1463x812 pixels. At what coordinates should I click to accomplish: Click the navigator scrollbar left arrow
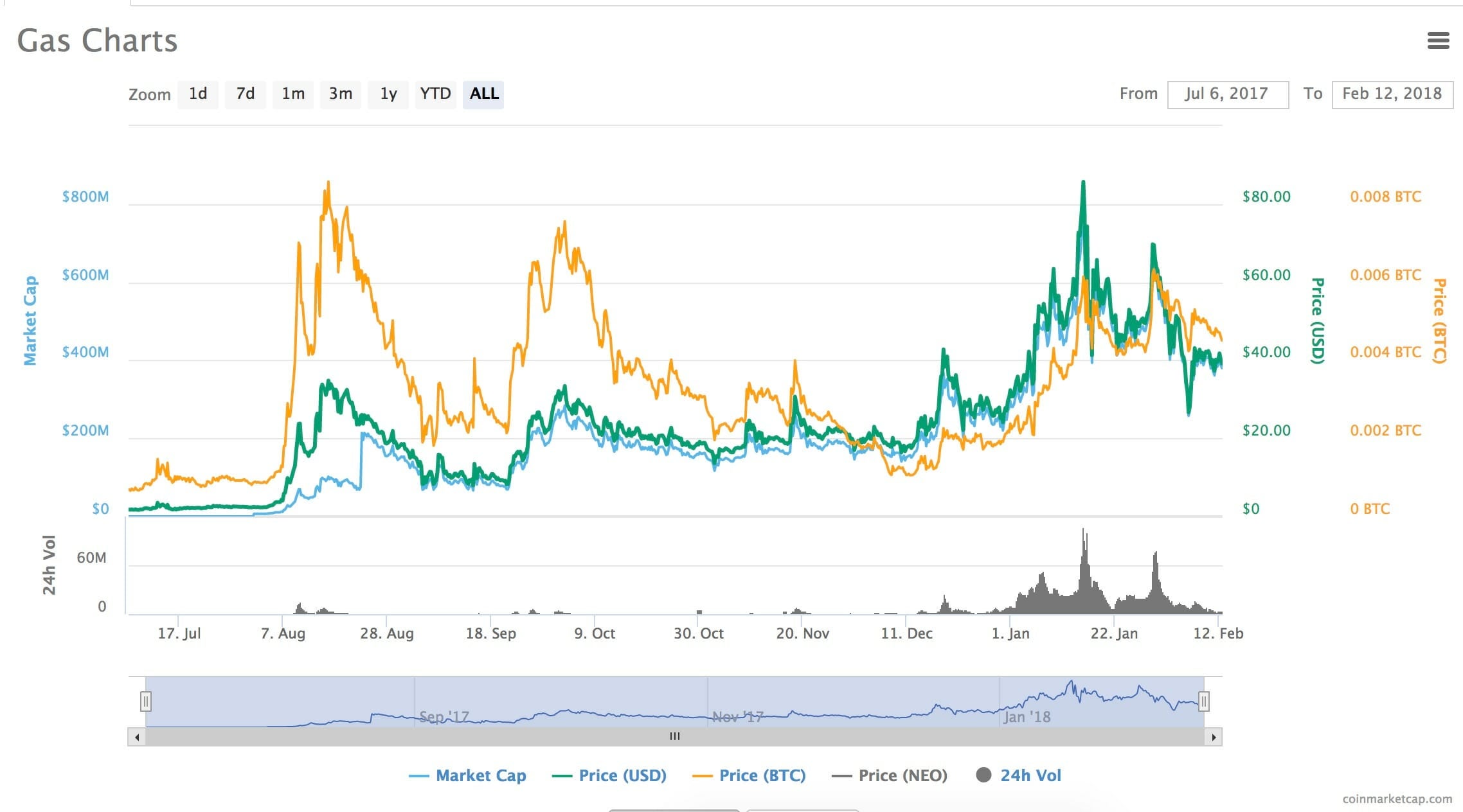point(136,737)
